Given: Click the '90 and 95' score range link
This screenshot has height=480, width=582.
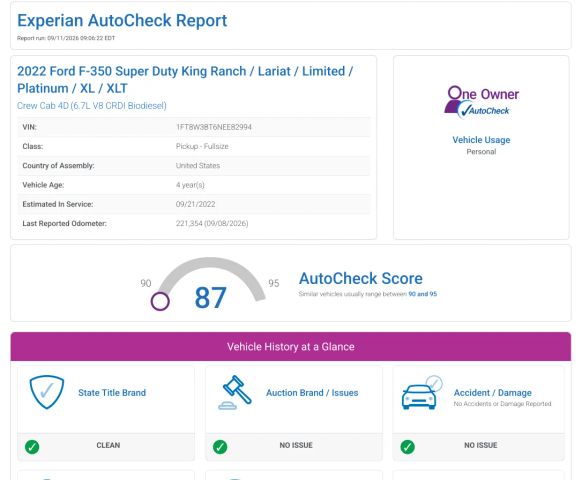Looking at the screenshot, I should pyautogui.click(x=422, y=294).
